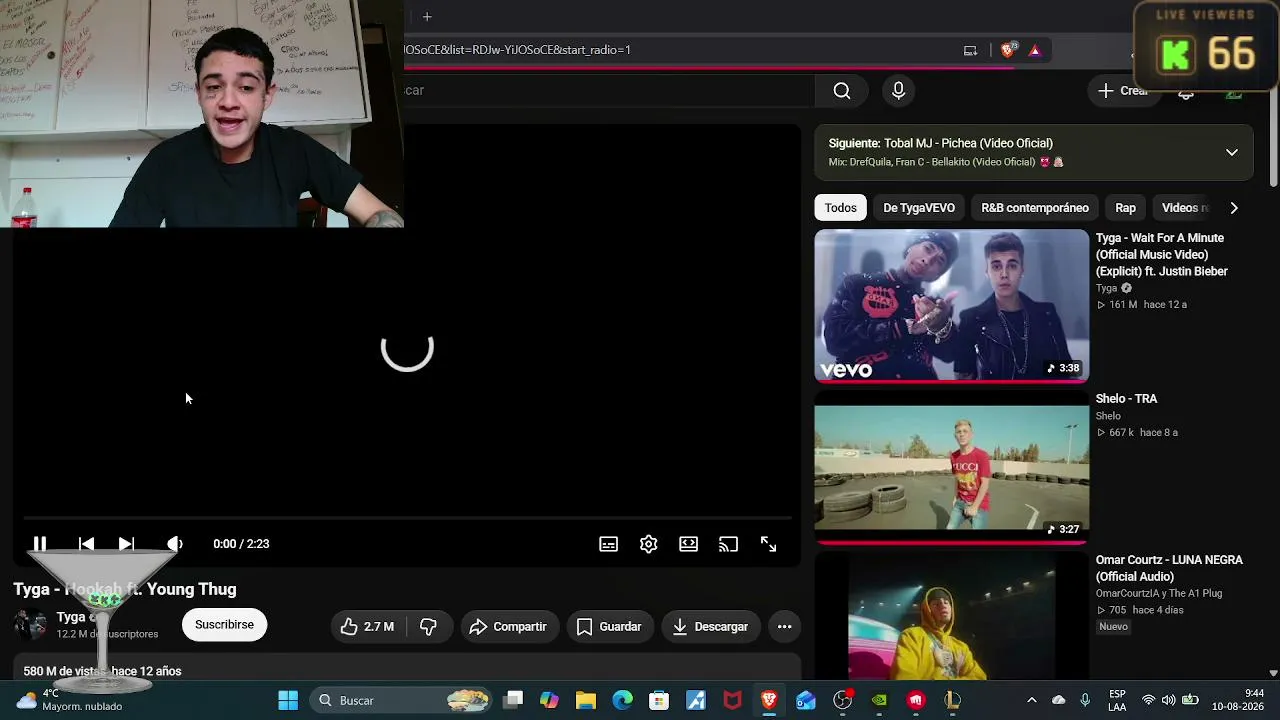Click the Brave Rewards triangle icon

point(1035,50)
